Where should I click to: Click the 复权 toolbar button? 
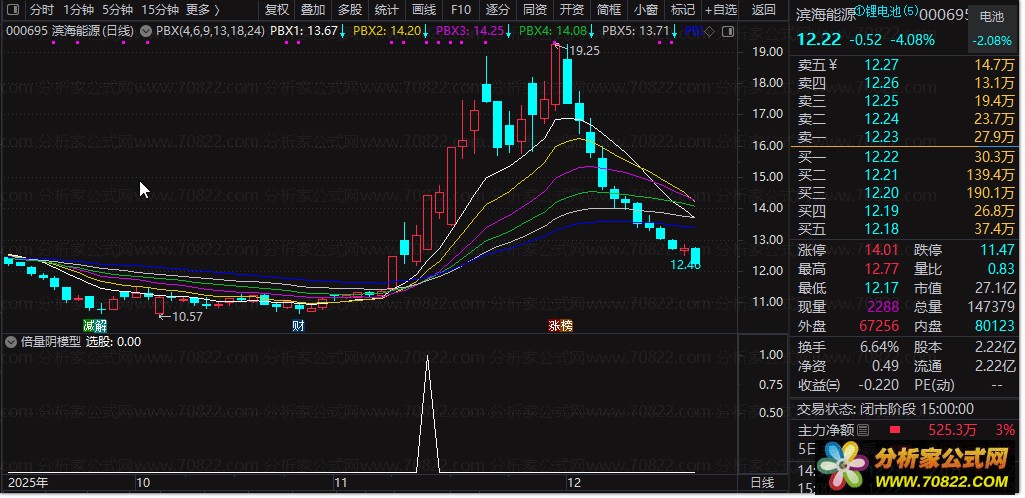tap(277, 10)
